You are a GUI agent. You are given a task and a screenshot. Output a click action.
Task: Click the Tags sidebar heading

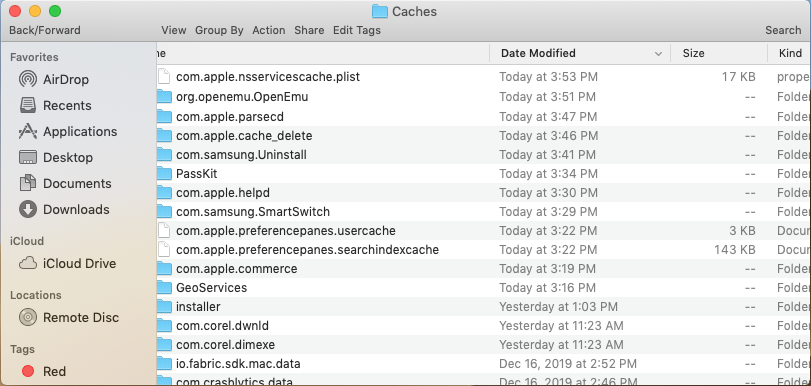coord(22,349)
